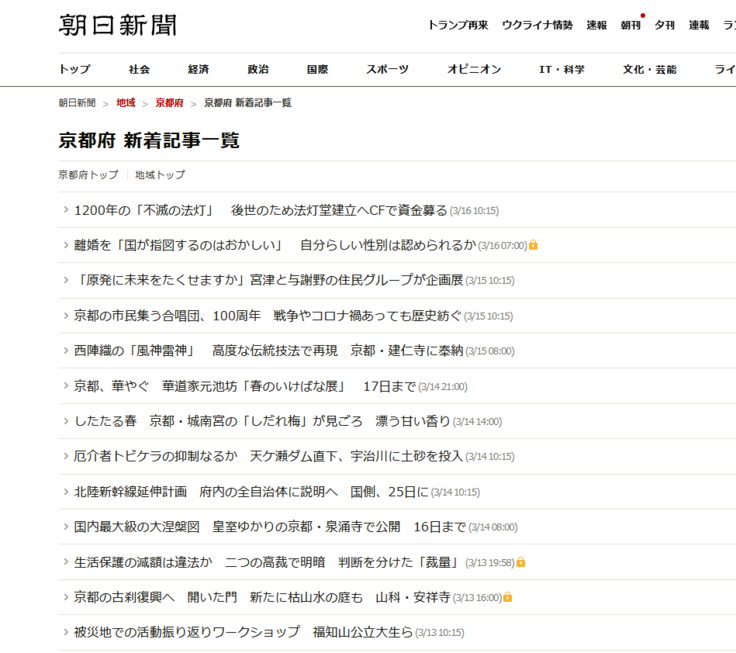Open the トランプ再来 topic link
Viewport: 736px width, 653px height.
(457, 25)
